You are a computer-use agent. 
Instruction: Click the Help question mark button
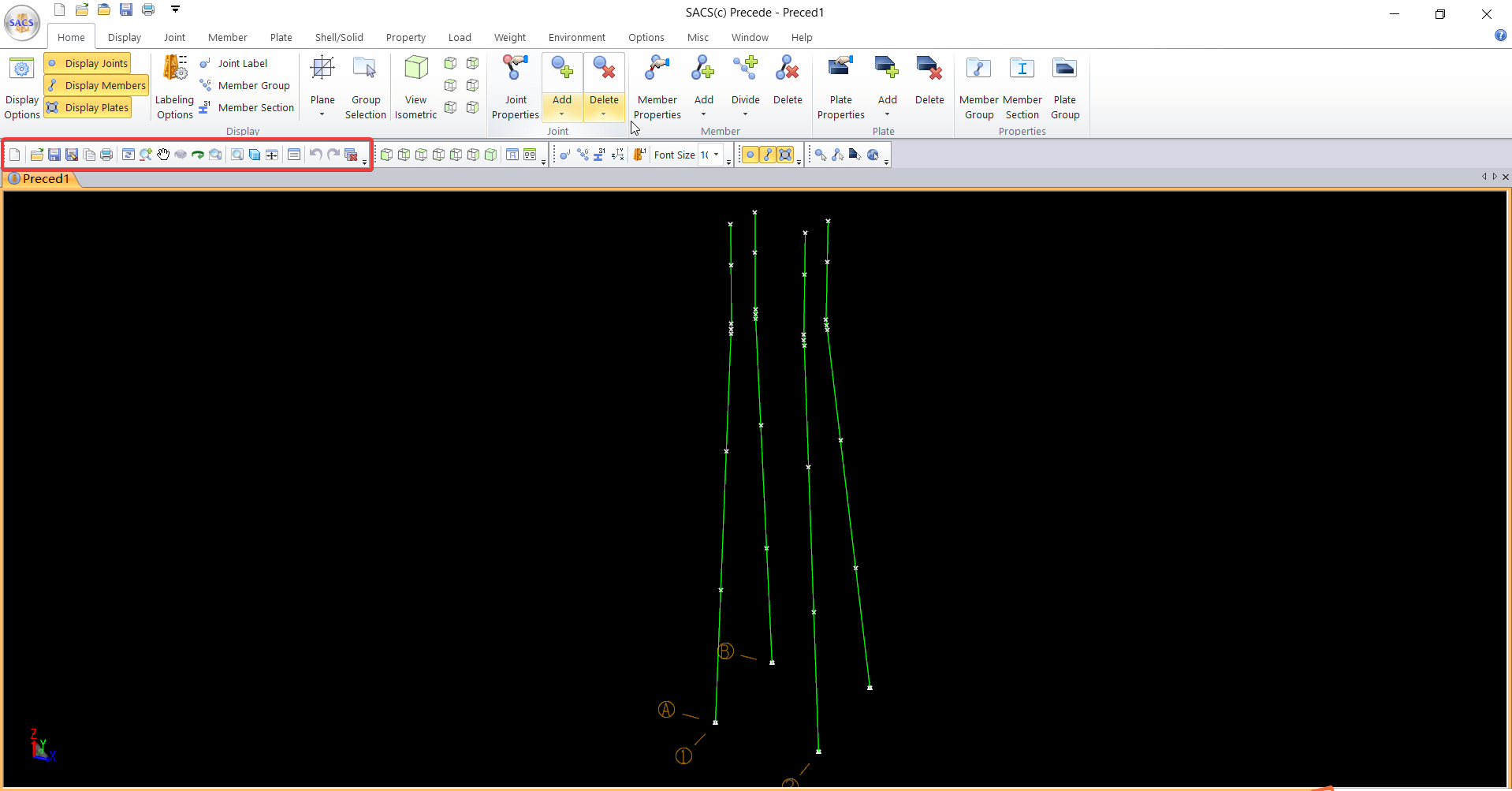click(1500, 35)
